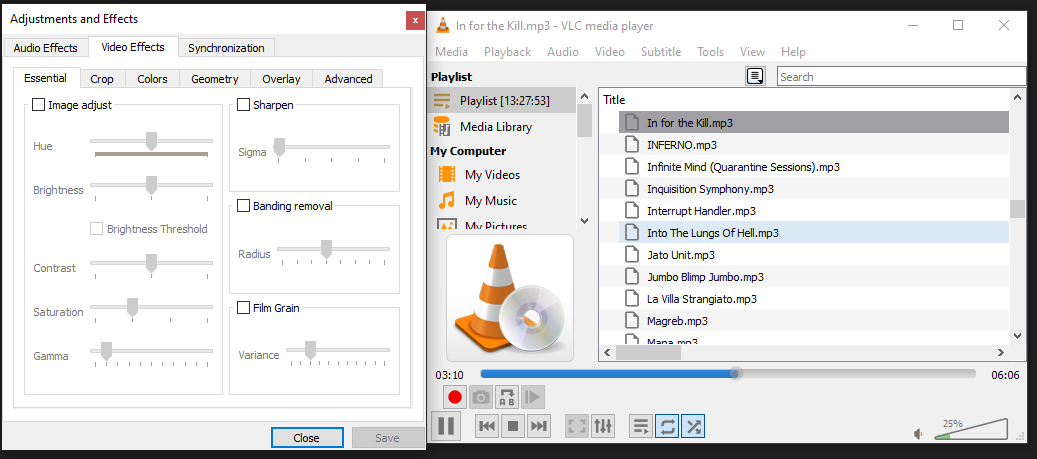Image resolution: width=1037 pixels, height=459 pixels.
Task: Open extended settings equalizer icon
Action: pos(602,427)
